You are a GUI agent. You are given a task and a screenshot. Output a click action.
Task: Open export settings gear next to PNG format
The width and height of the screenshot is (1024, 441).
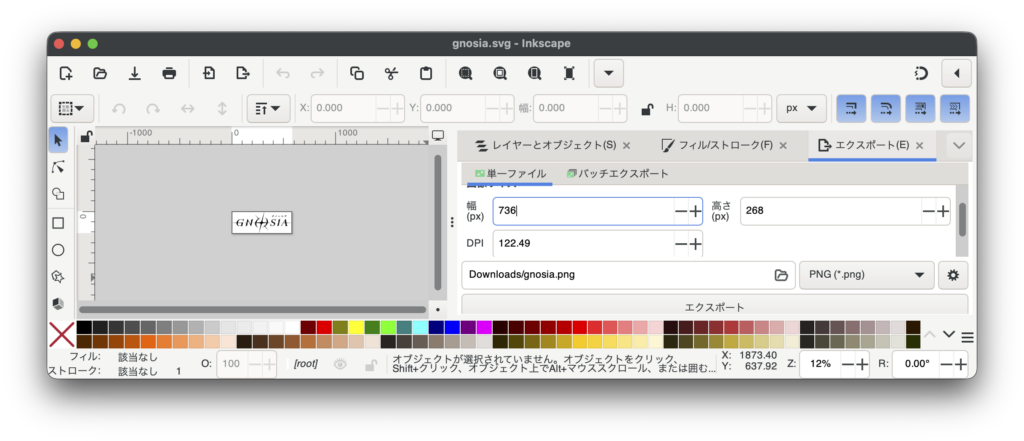pos(952,275)
